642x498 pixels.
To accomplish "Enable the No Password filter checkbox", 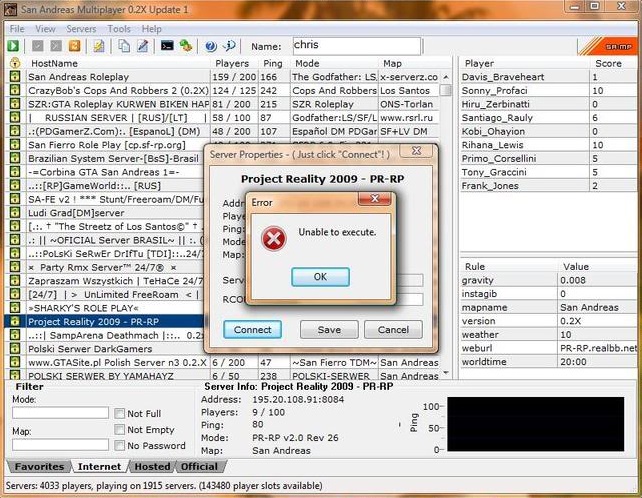I will (120, 446).
